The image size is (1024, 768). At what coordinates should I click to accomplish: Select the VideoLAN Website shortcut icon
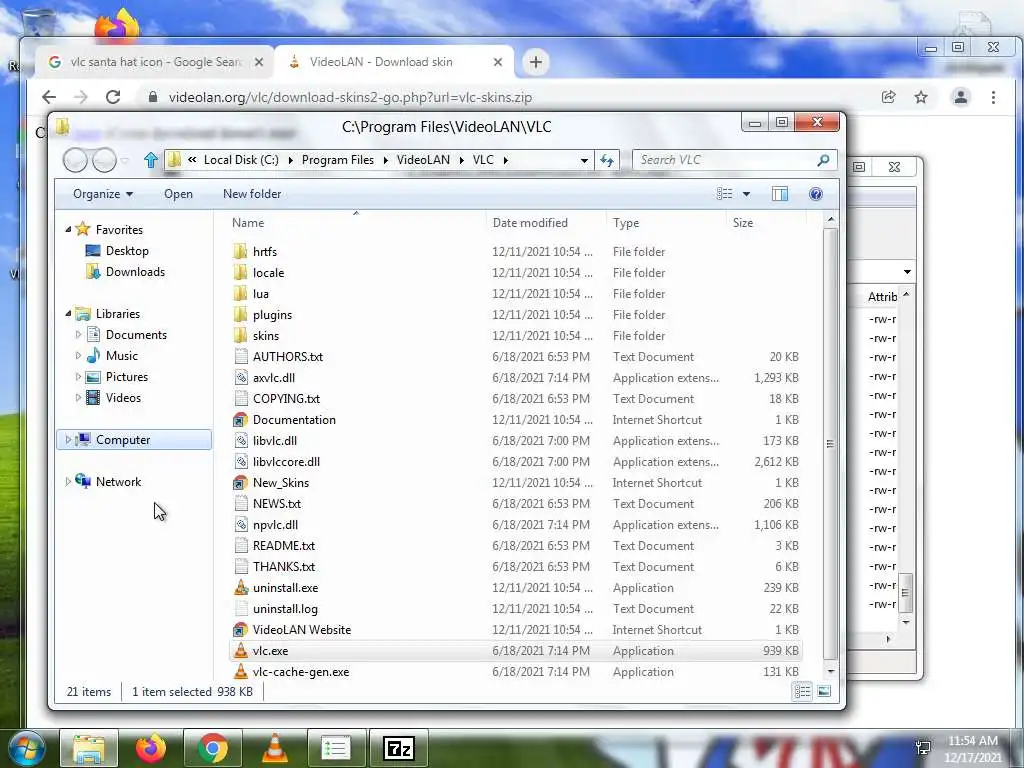coord(241,630)
